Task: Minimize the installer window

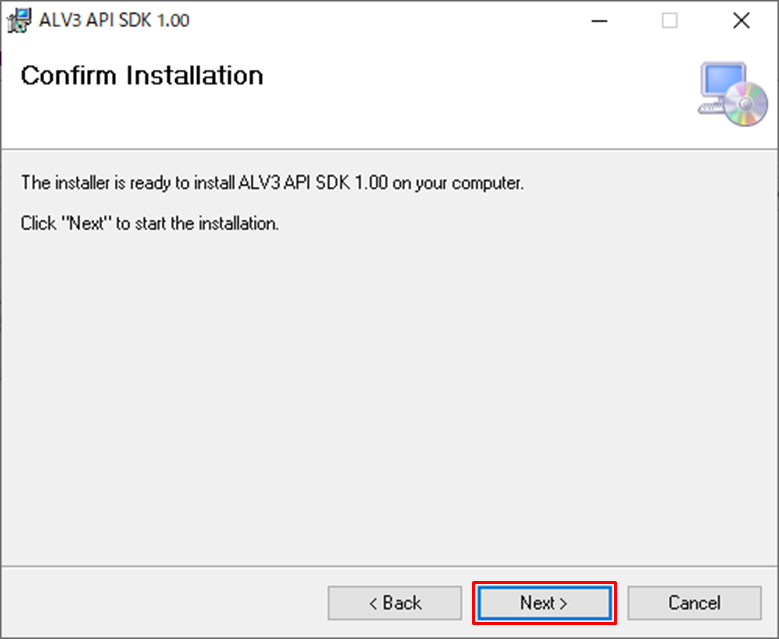Action: tap(598, 20)
